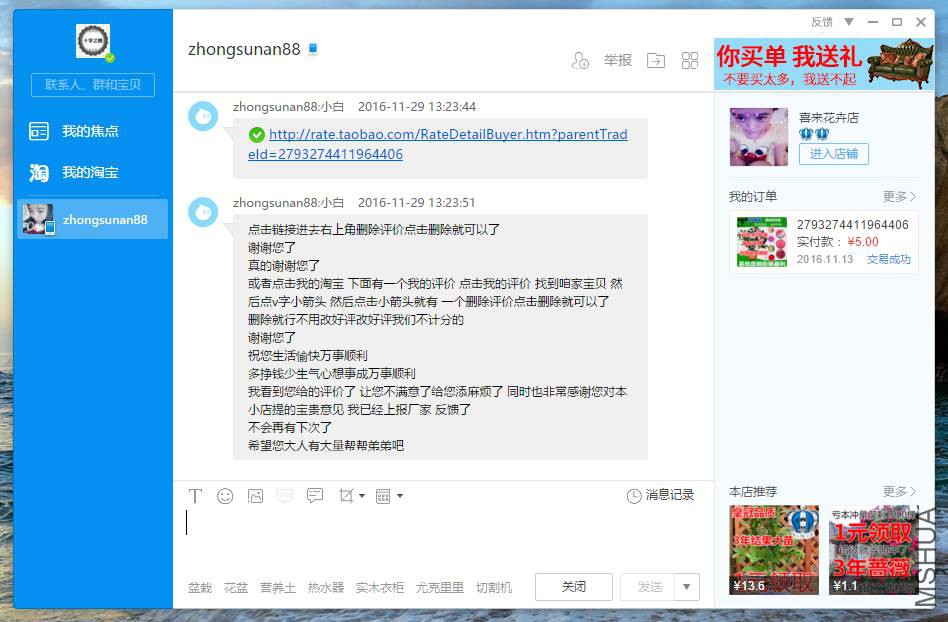Open the font settings T icon

click(196, 496)
